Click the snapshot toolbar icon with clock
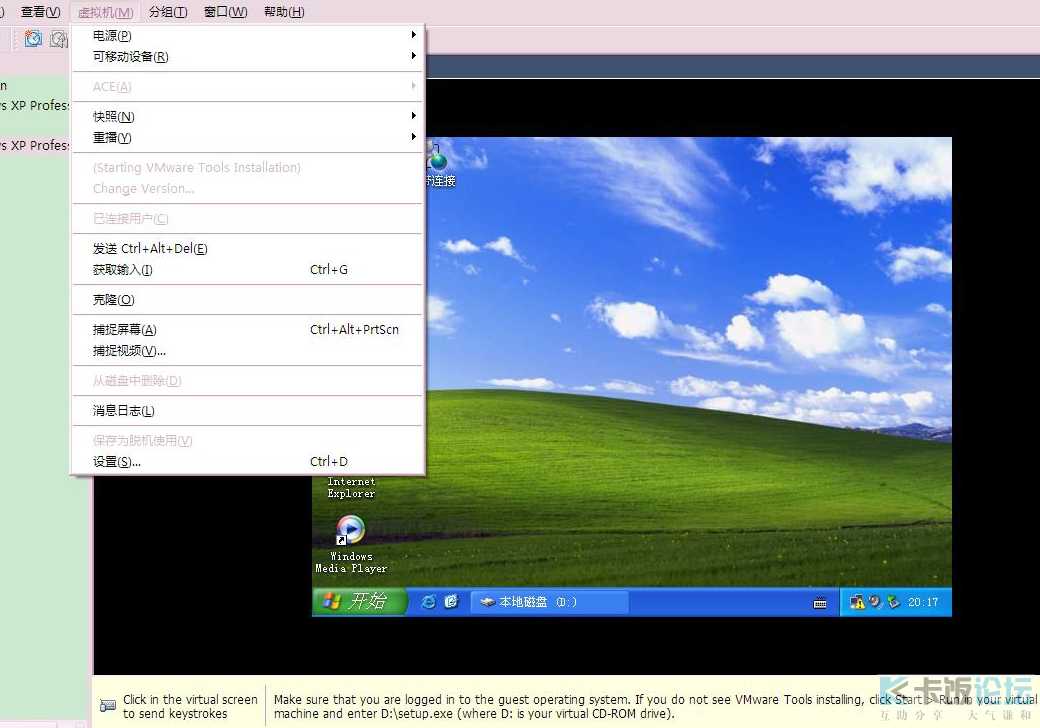1040x728 pixels. 32,39
